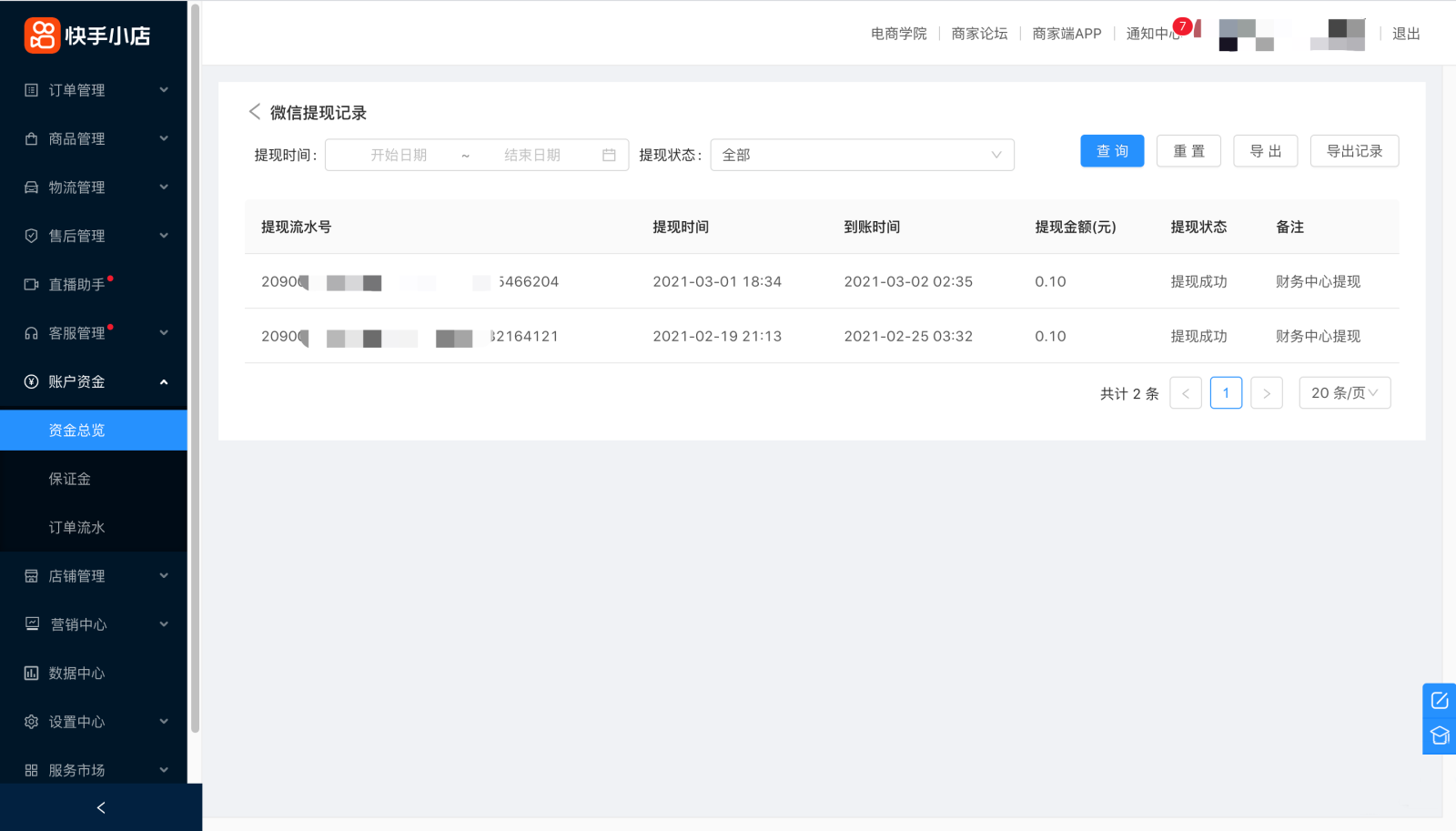The width and height of the screenshot is (1456, 831).
Task: Click the customer service headset icon
Action: [x=31, y=333]
